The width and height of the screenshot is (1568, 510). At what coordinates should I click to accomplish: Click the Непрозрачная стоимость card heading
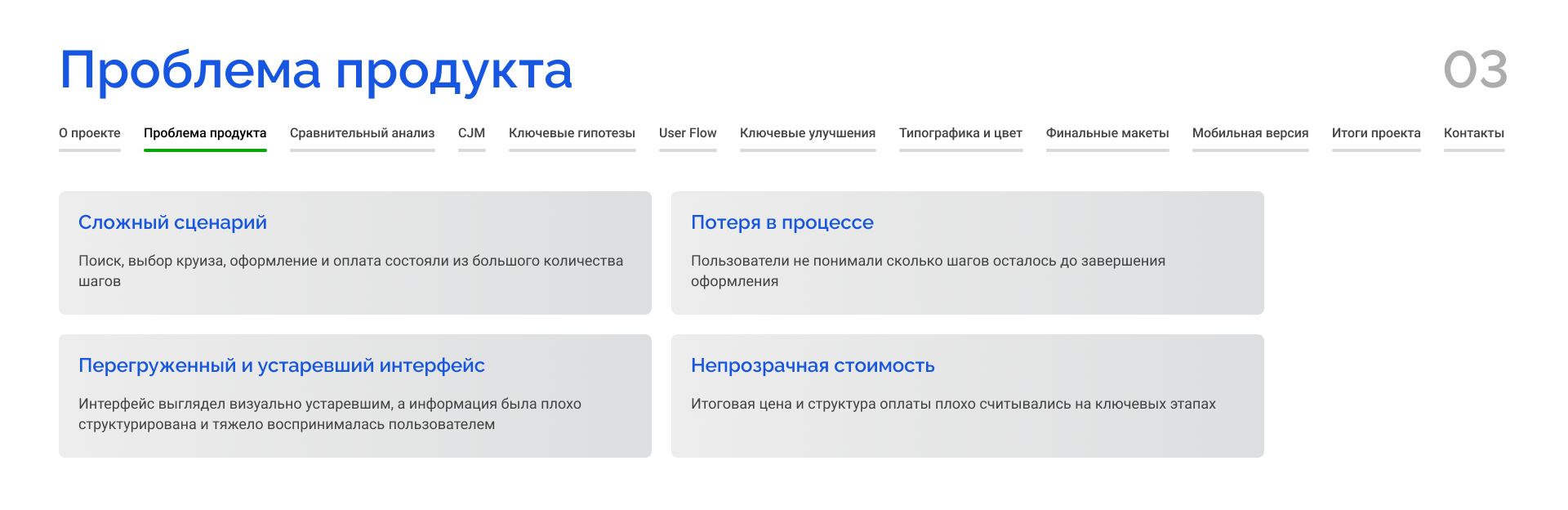(813, 365)
